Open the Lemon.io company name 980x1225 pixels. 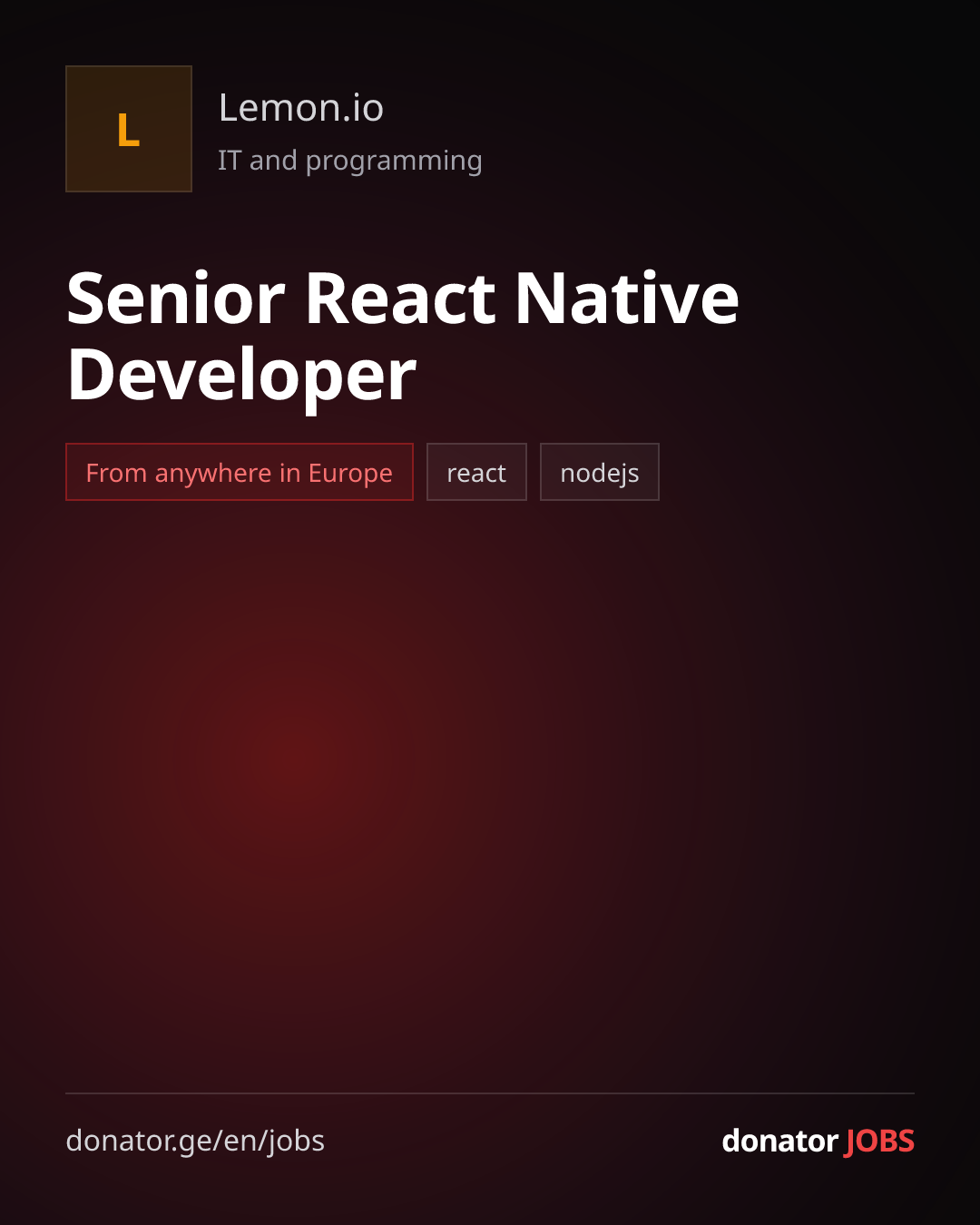point(301,108)
